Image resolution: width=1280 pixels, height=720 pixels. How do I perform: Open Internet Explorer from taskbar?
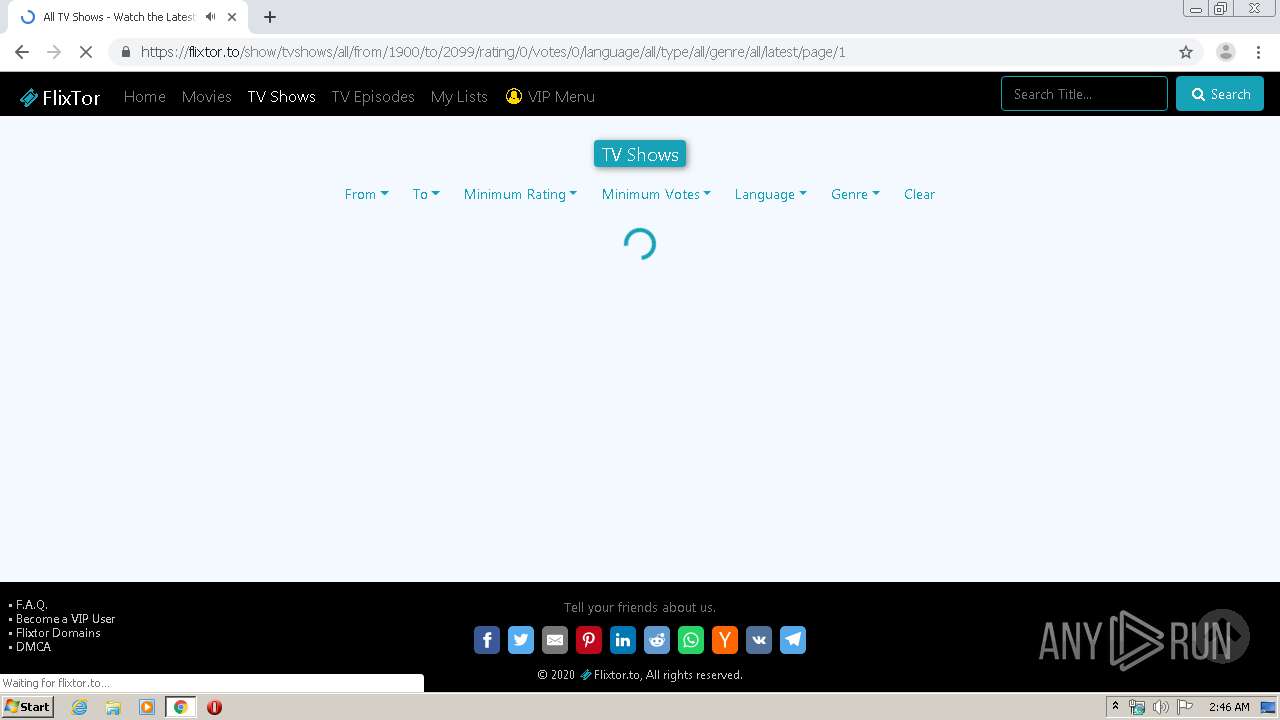pos(79,707)
